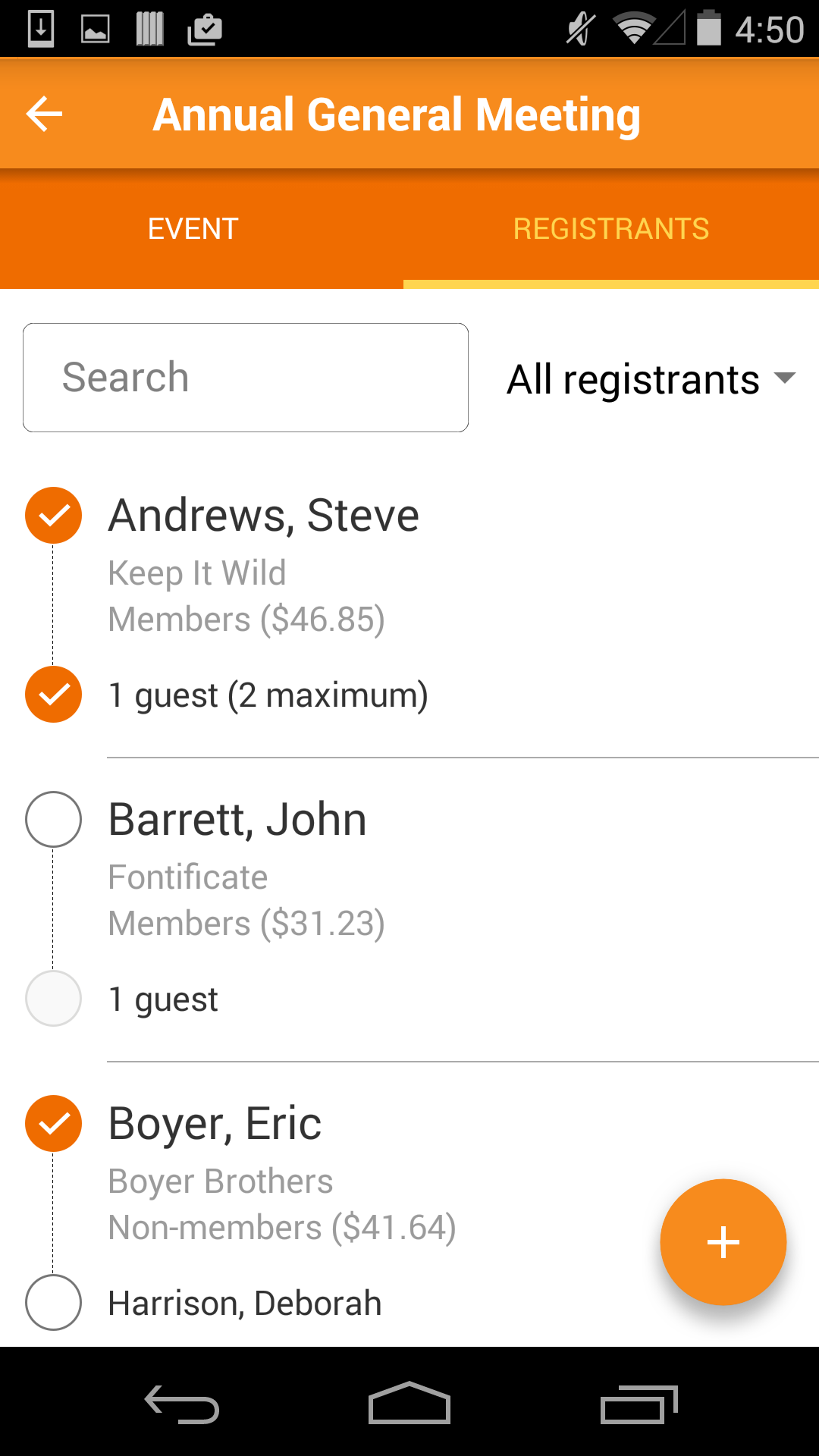
Task: Tap the back arrow in header
Action: point(44,115)
